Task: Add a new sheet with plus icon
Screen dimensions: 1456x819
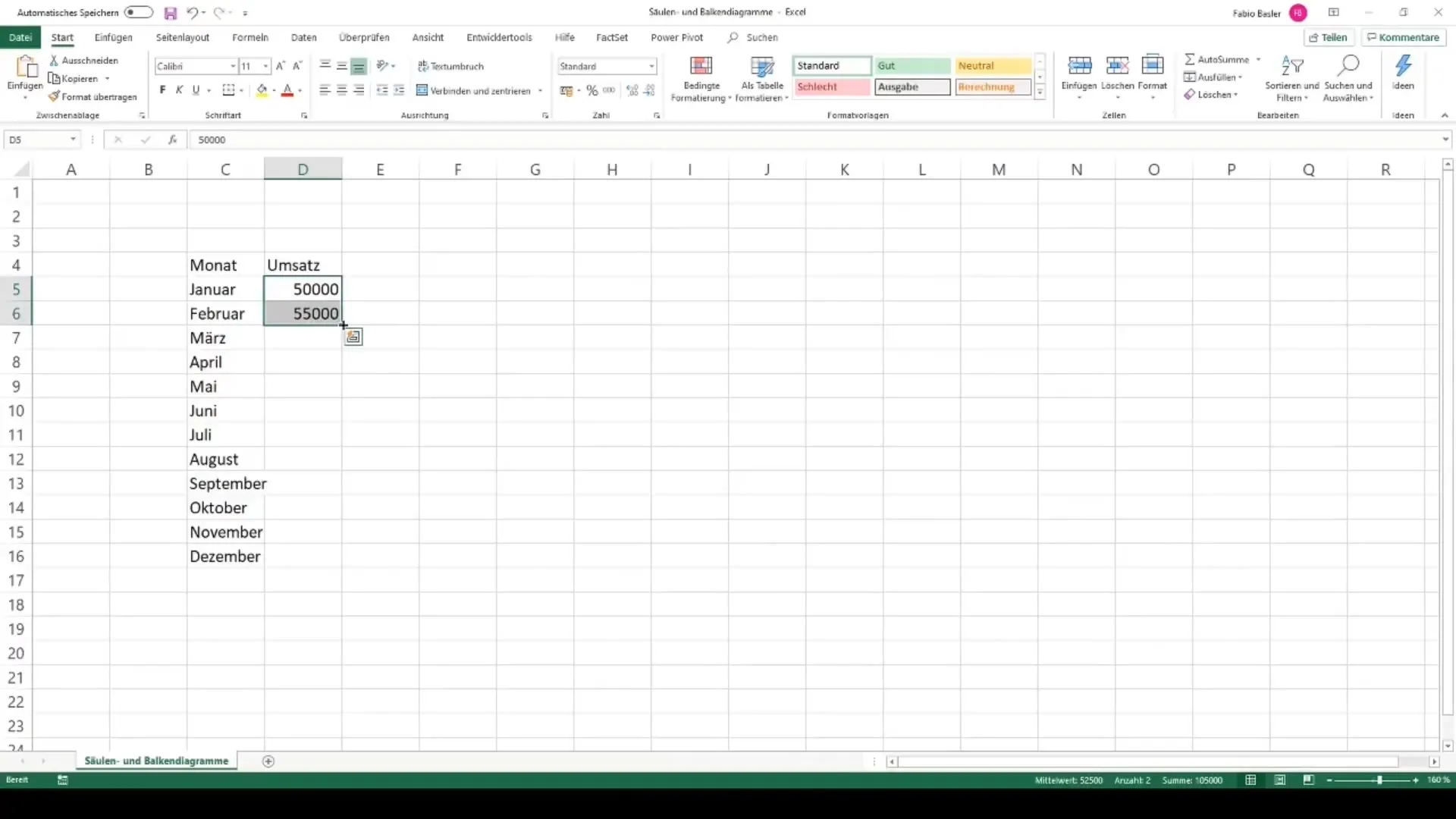Action: tap(268, 761)
